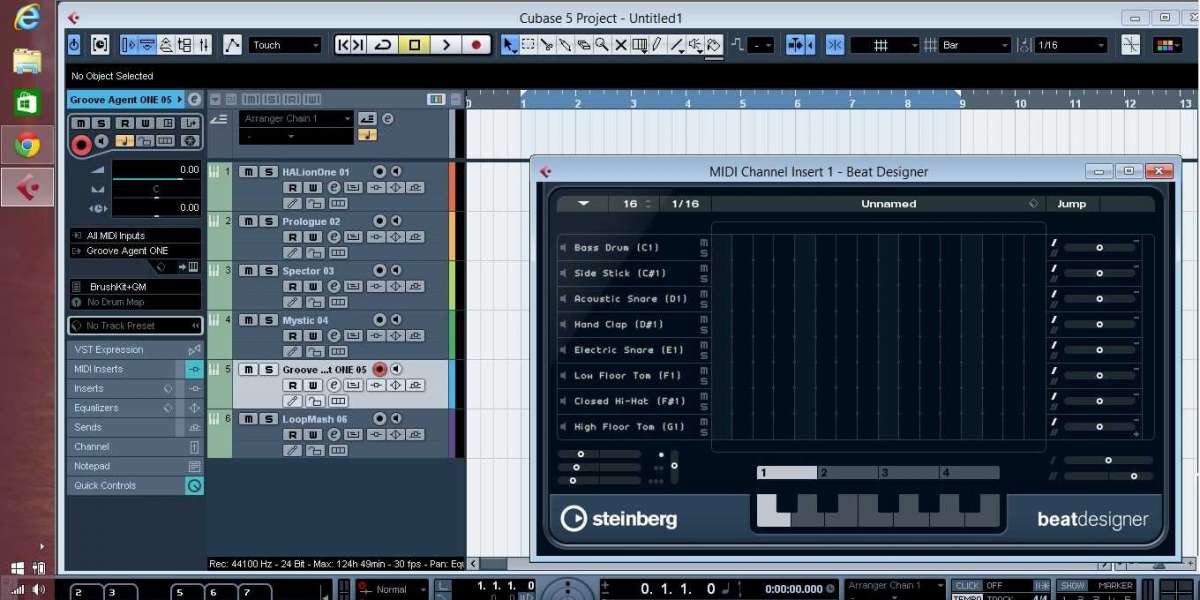Select pattern 3 in Beat Designer
Viewport: 1200px width, 600px height.
908,473
